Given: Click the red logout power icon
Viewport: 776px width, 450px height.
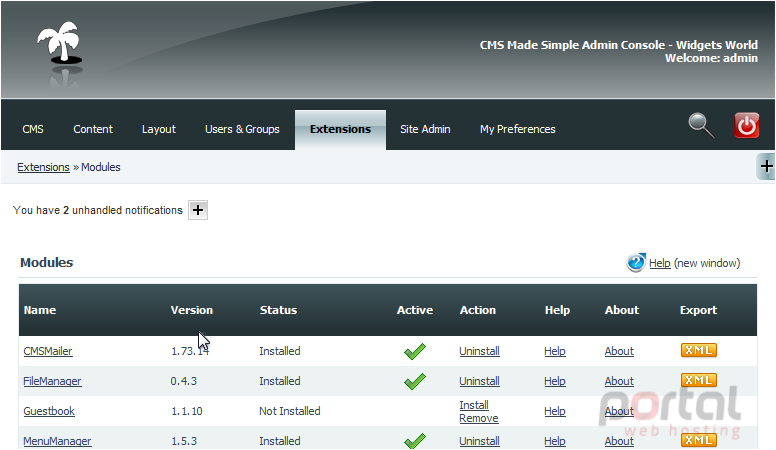Looking at the screenshot, I should coord(746,125).
